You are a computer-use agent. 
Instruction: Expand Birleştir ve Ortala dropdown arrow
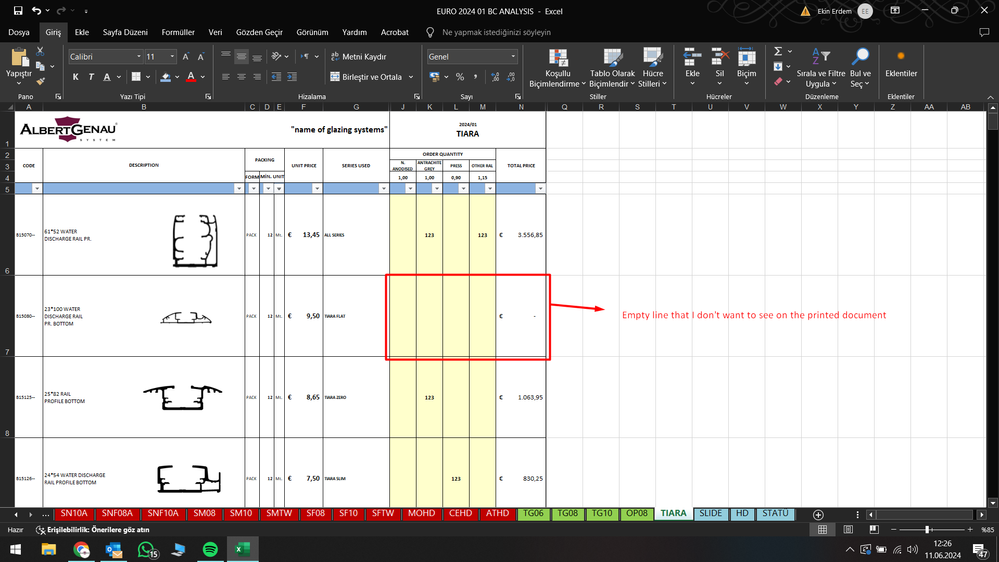(x=411, y=77)
